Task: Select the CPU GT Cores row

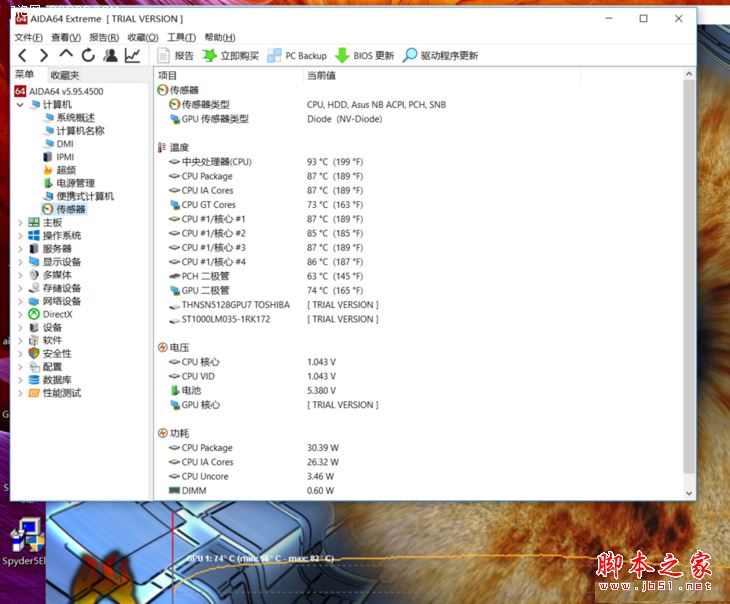Action: 417,204
